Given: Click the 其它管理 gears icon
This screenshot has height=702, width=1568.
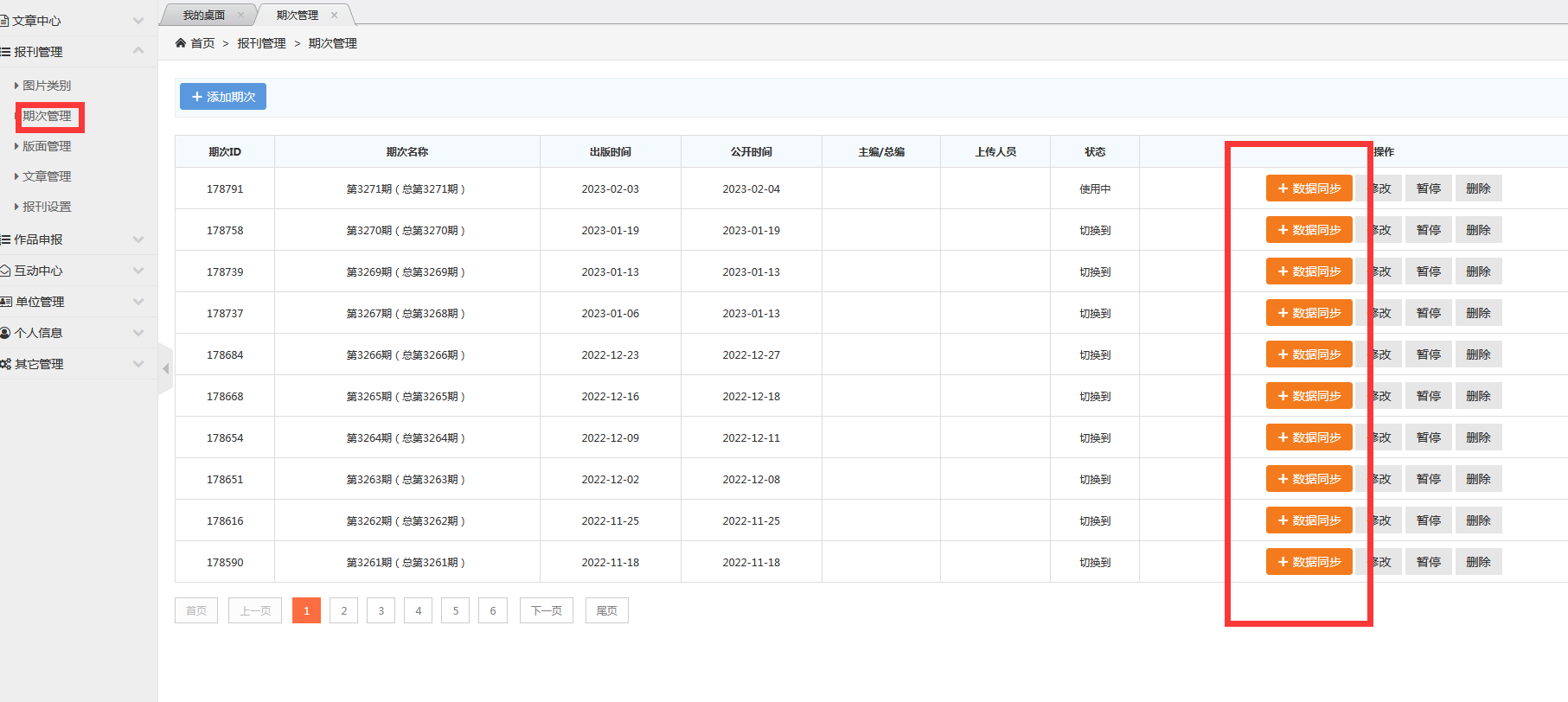Looking at the screenshot, I should [x=5, y=364].
